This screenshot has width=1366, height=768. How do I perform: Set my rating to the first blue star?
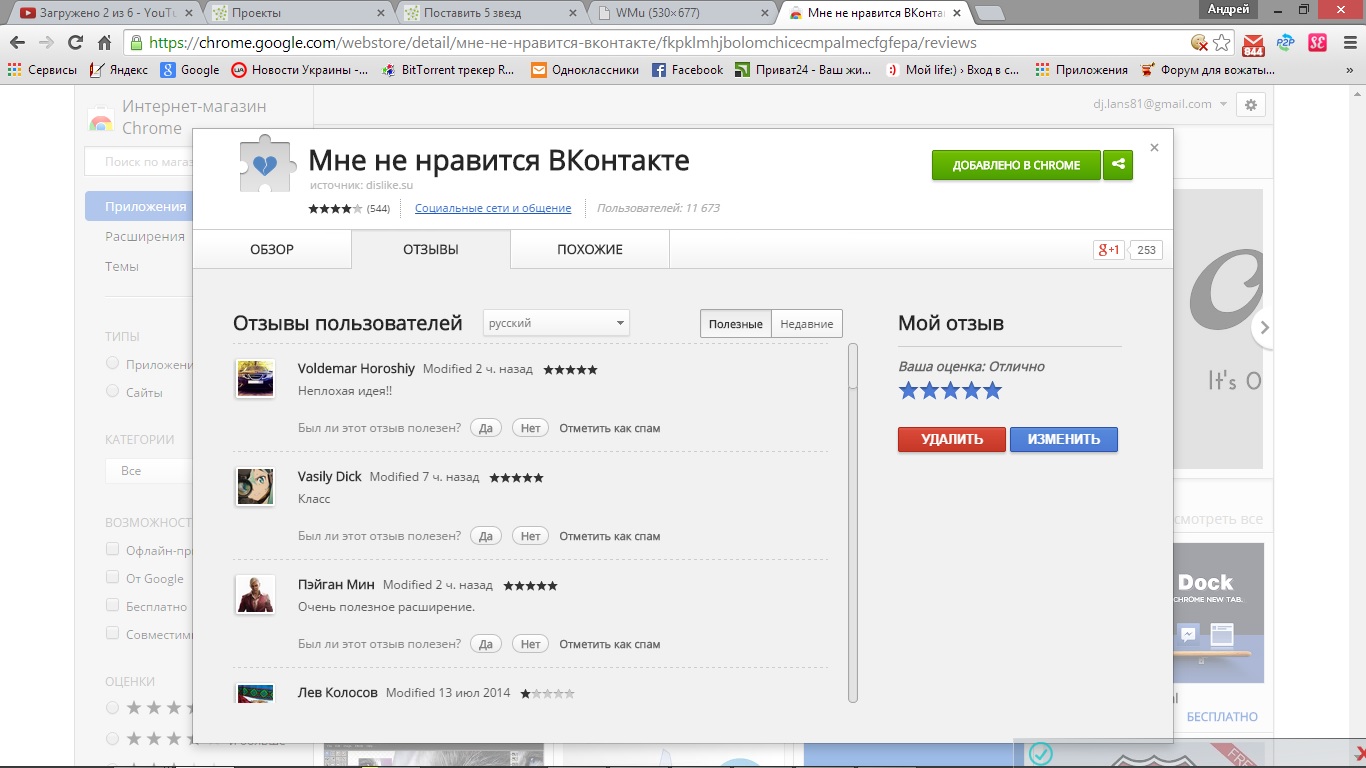[908, 391]
